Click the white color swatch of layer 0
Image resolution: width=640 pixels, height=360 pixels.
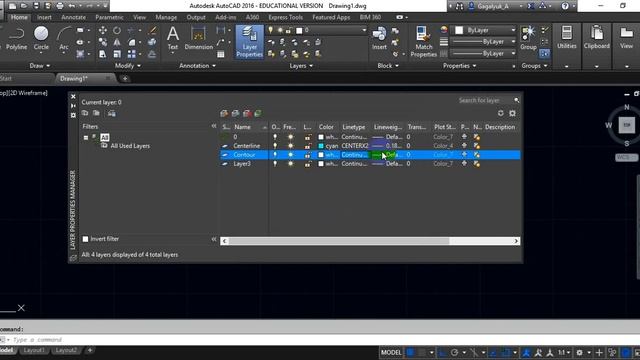point(321,137)
